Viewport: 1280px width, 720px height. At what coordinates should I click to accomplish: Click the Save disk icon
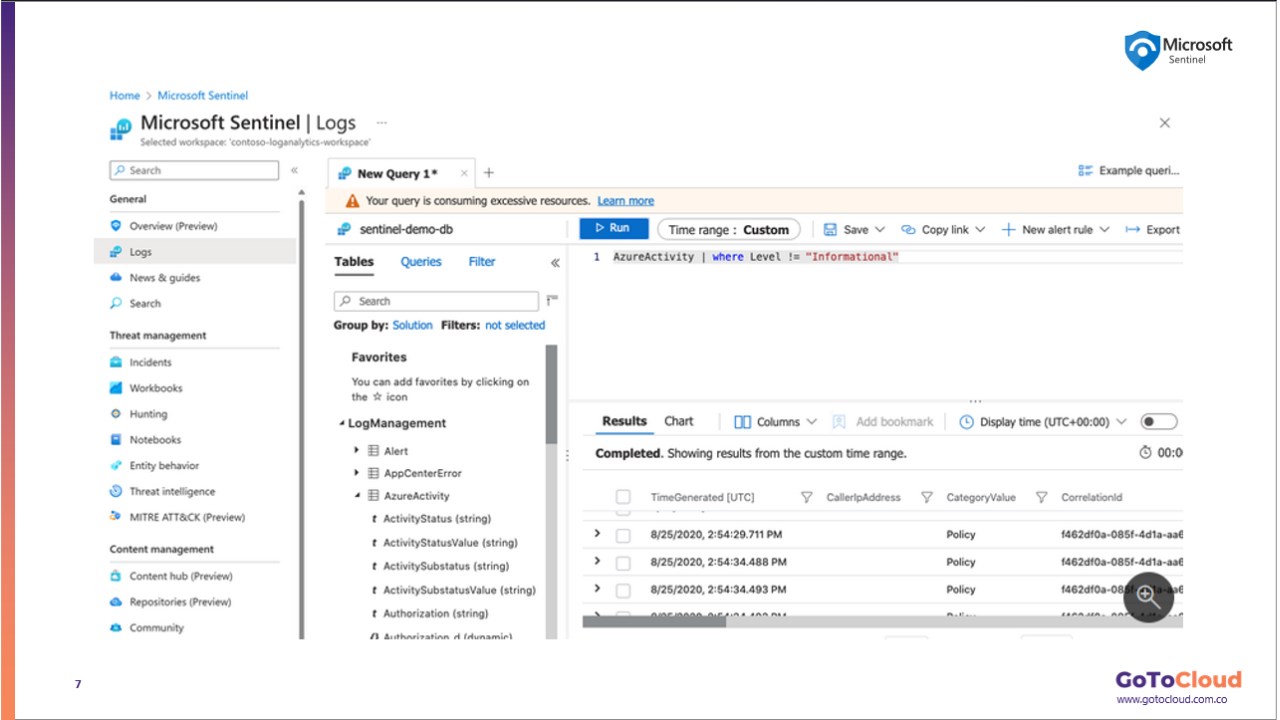[x=830, y=229]
